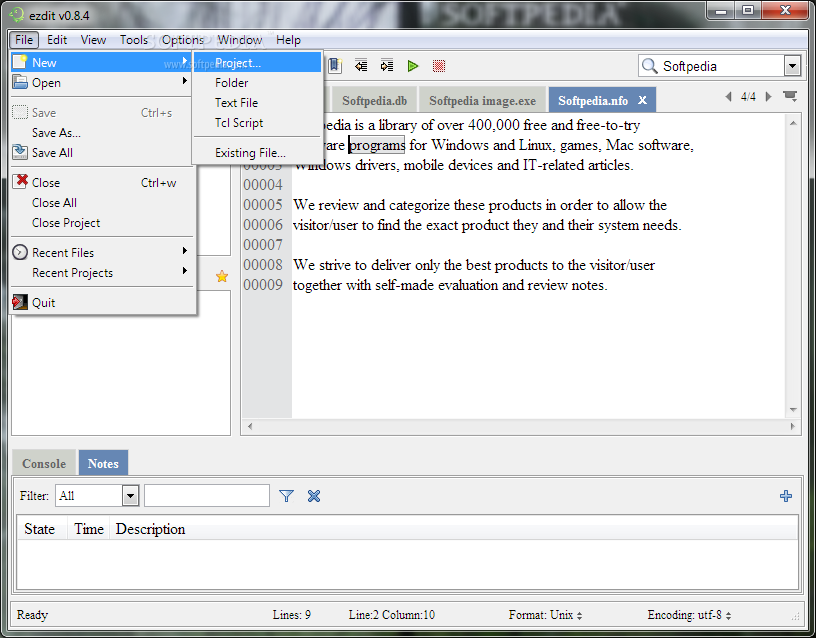The image size is (816, 638).
Task: Click "Line:2 Column:10" in the status bar
Action: point(391,615)
